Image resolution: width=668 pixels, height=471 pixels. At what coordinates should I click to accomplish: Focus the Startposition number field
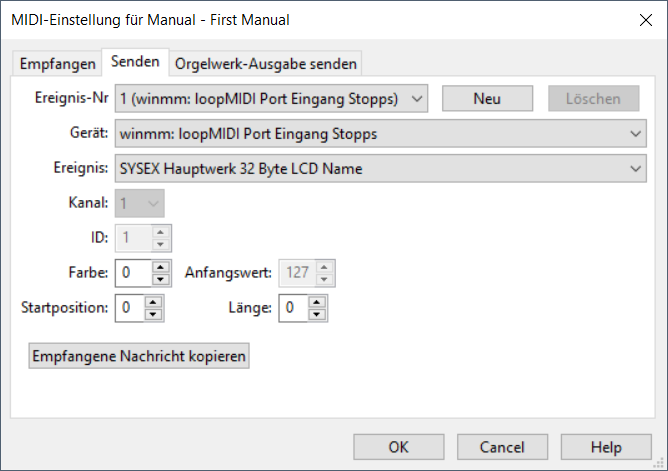128,308
